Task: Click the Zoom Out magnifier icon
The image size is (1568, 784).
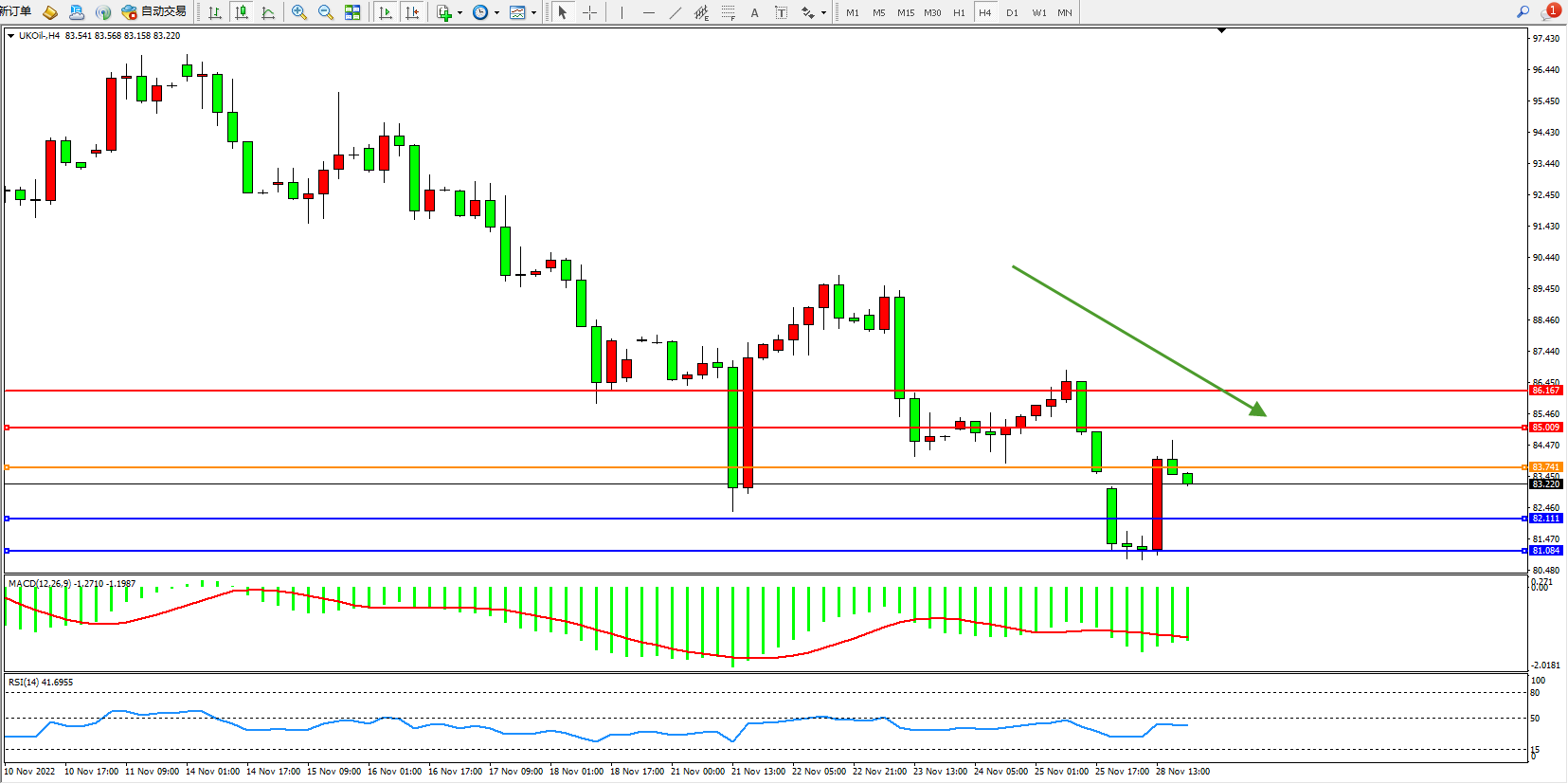Action: point(326,12)
